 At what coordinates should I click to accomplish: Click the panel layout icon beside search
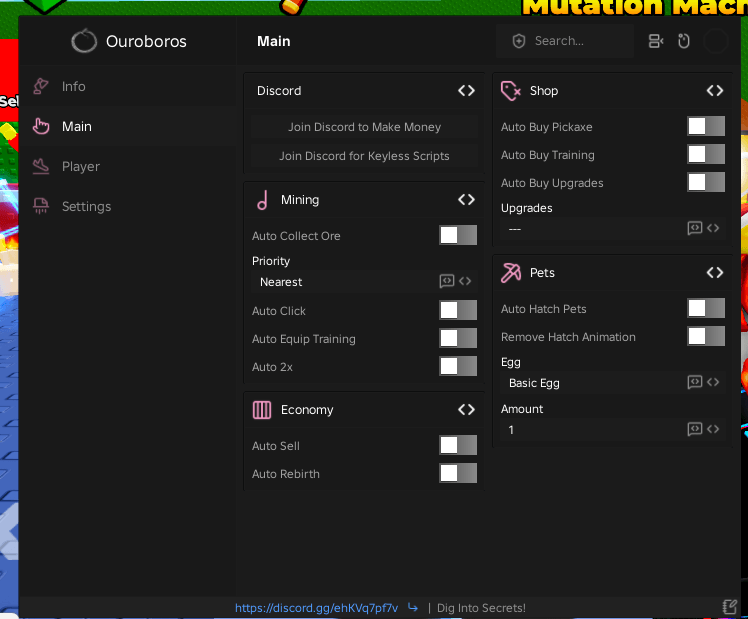click(x=656, y=41)
